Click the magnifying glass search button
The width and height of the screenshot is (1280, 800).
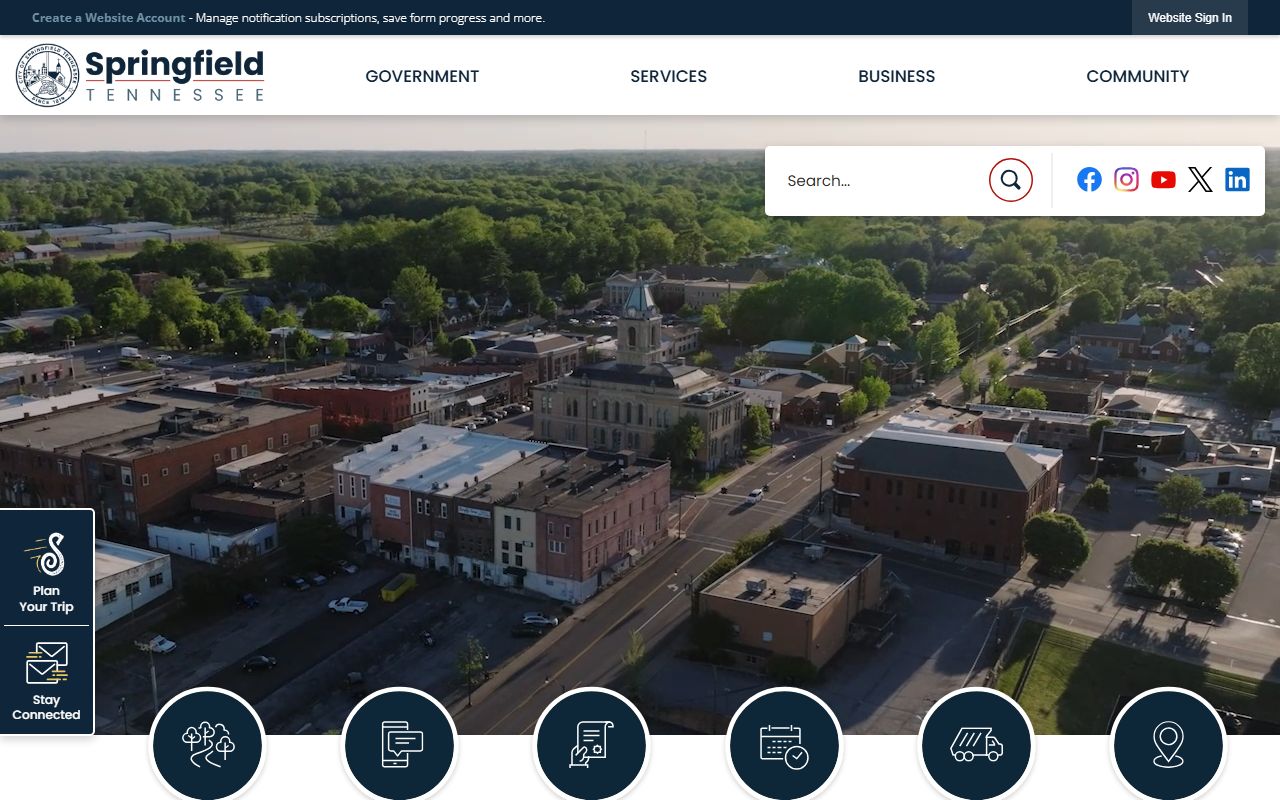[x=1010, y=180]
